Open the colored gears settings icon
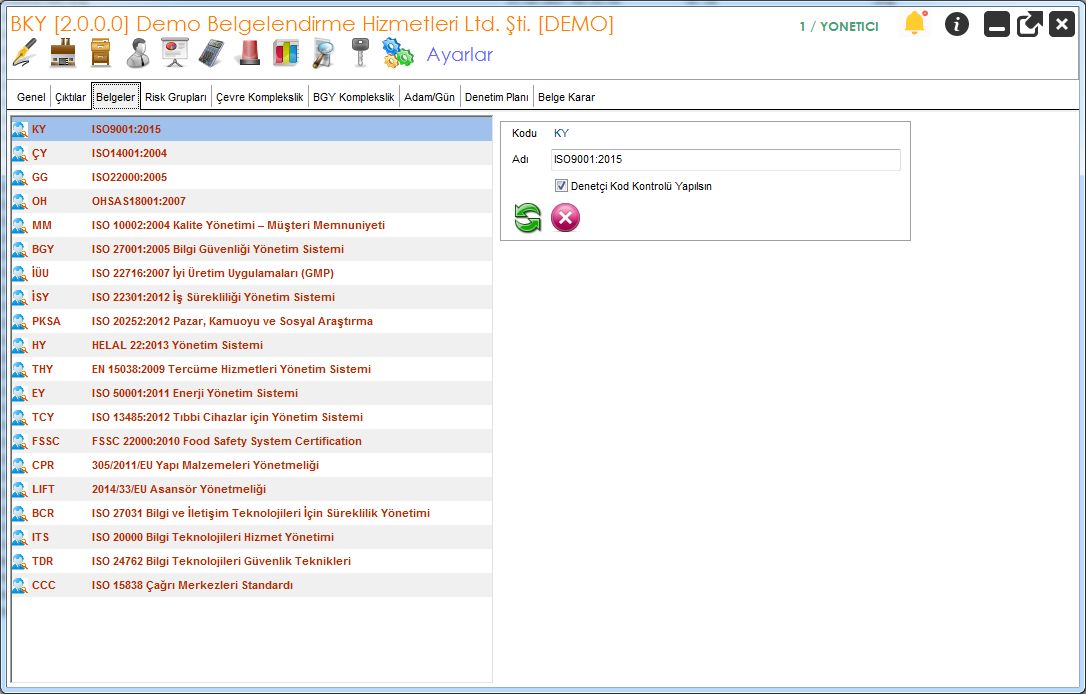This screenshot has height=694, width=1086. click(398, 53)
